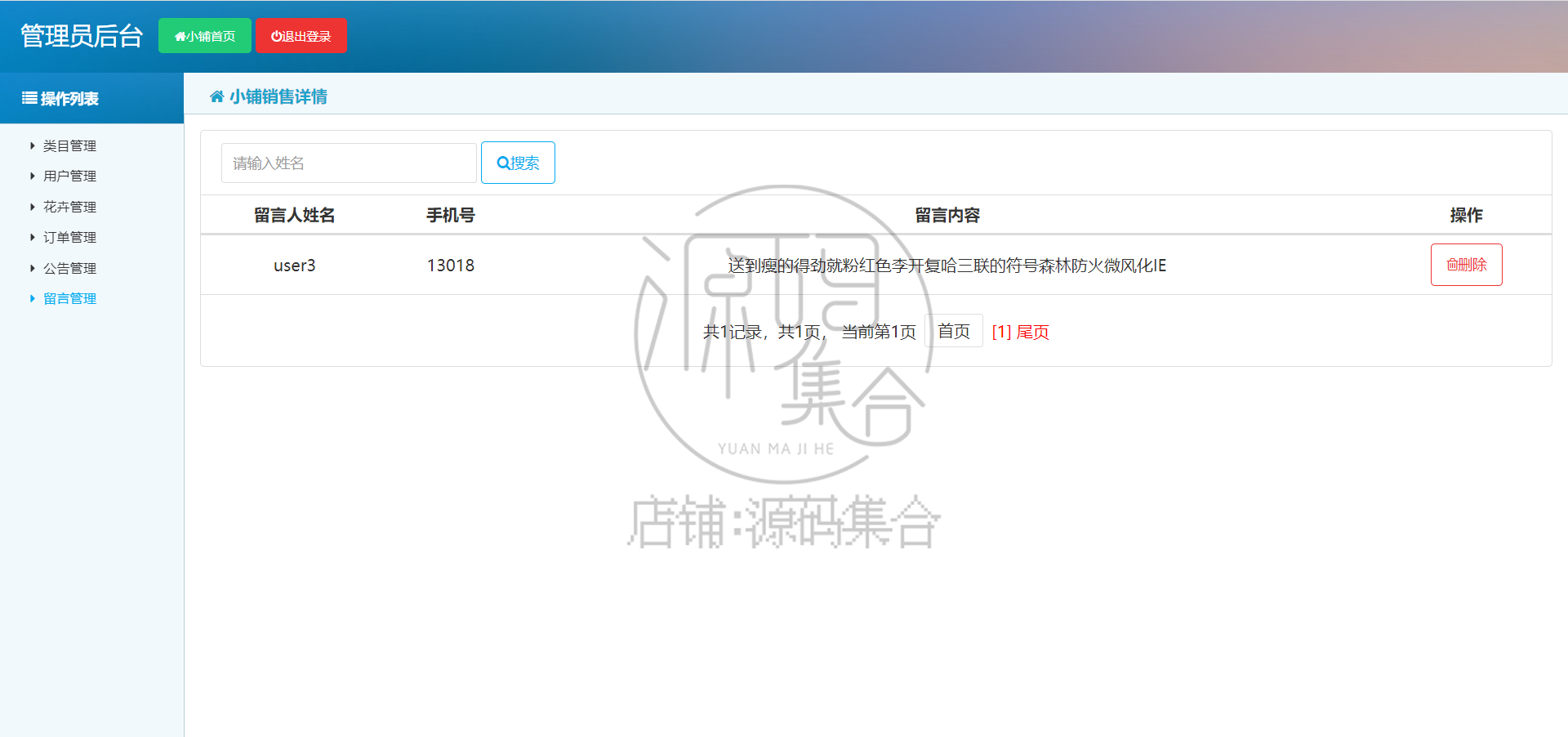The width and height of the screenshot is (1568, 737).
Task: Go to 首页 first page
Action: pyautogui.click(x=953, y=331)
